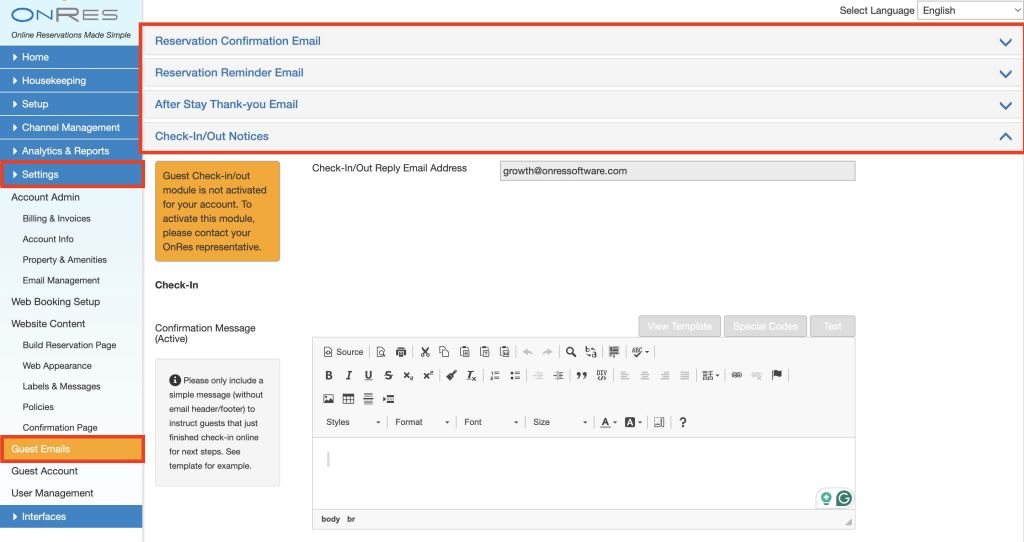
Task: Go to Billing & Invoices
Action: (57, 219)
